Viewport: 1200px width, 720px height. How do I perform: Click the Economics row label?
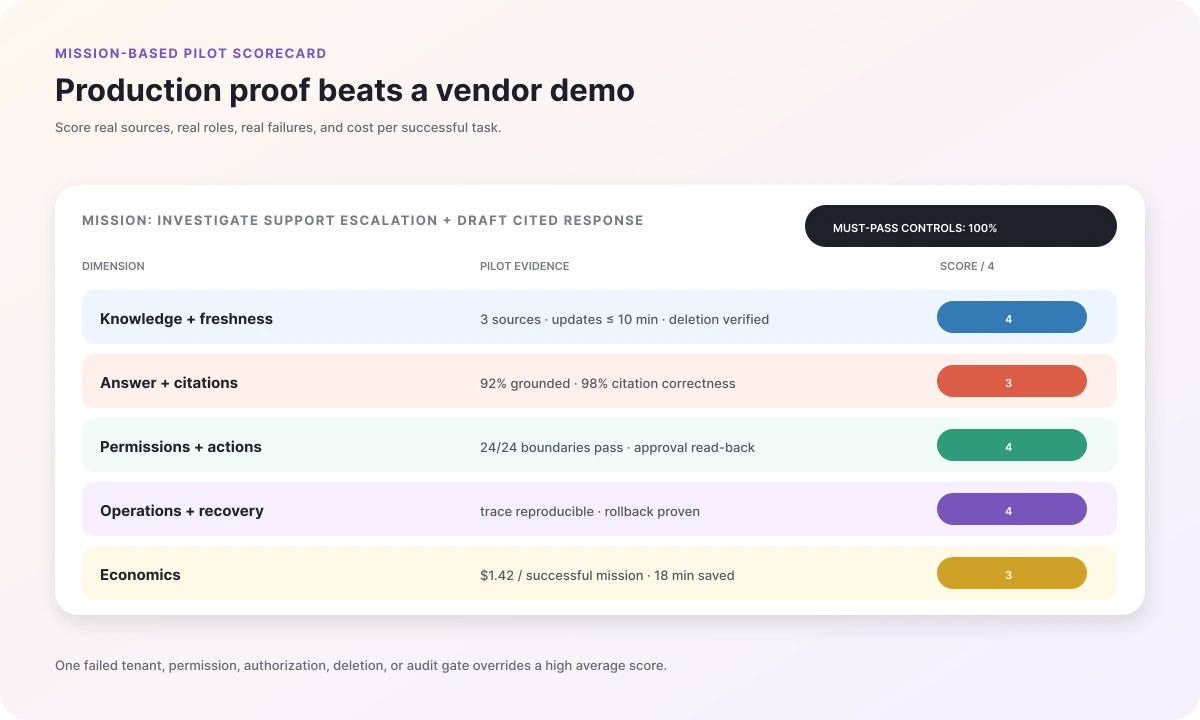[x=140, y=575]
